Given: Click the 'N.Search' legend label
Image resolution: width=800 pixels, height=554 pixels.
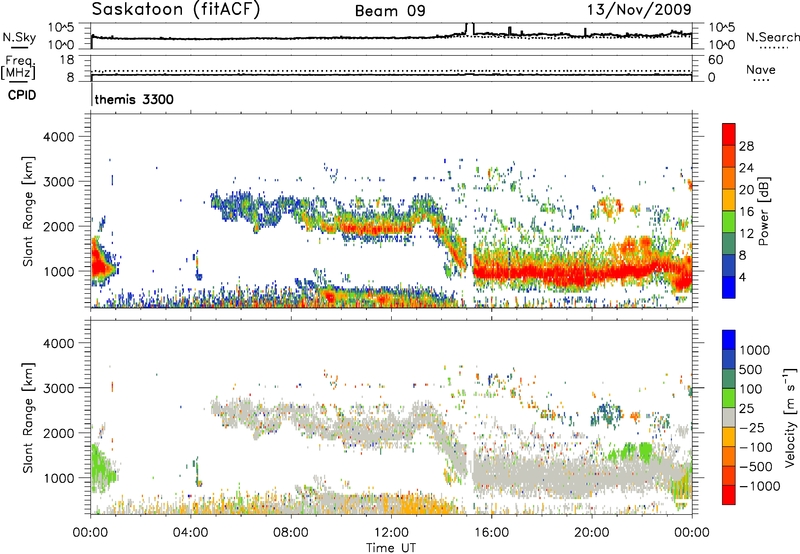Looking at the screenshot, I should [x=772, y=37].
